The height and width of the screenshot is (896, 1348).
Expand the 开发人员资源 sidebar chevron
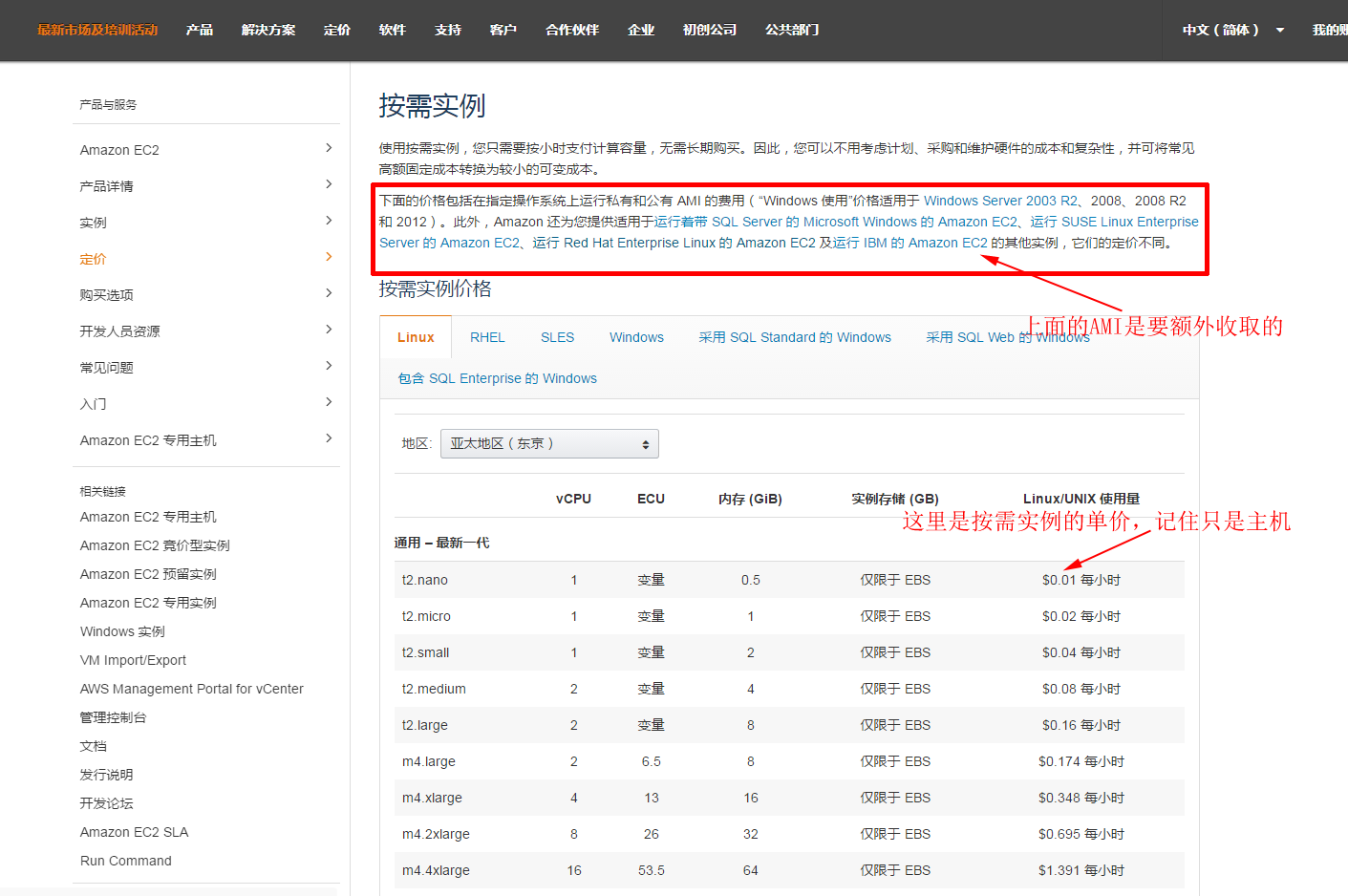329,330
